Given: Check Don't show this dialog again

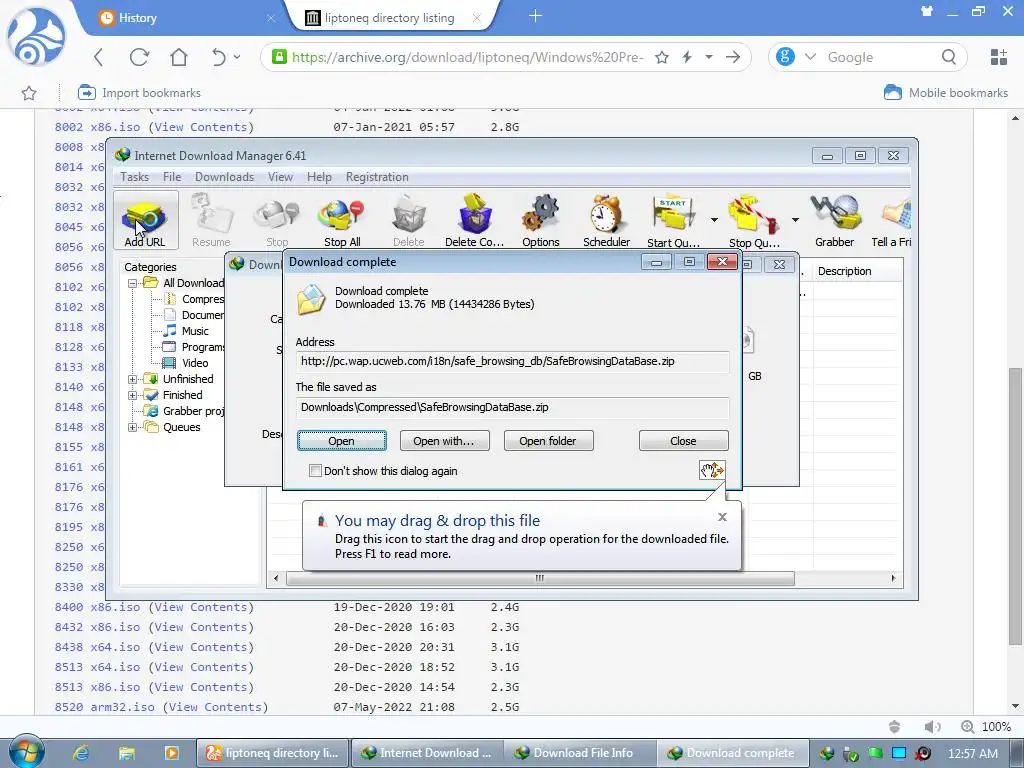Looking at the screenshot, I should tap(315, 470).
